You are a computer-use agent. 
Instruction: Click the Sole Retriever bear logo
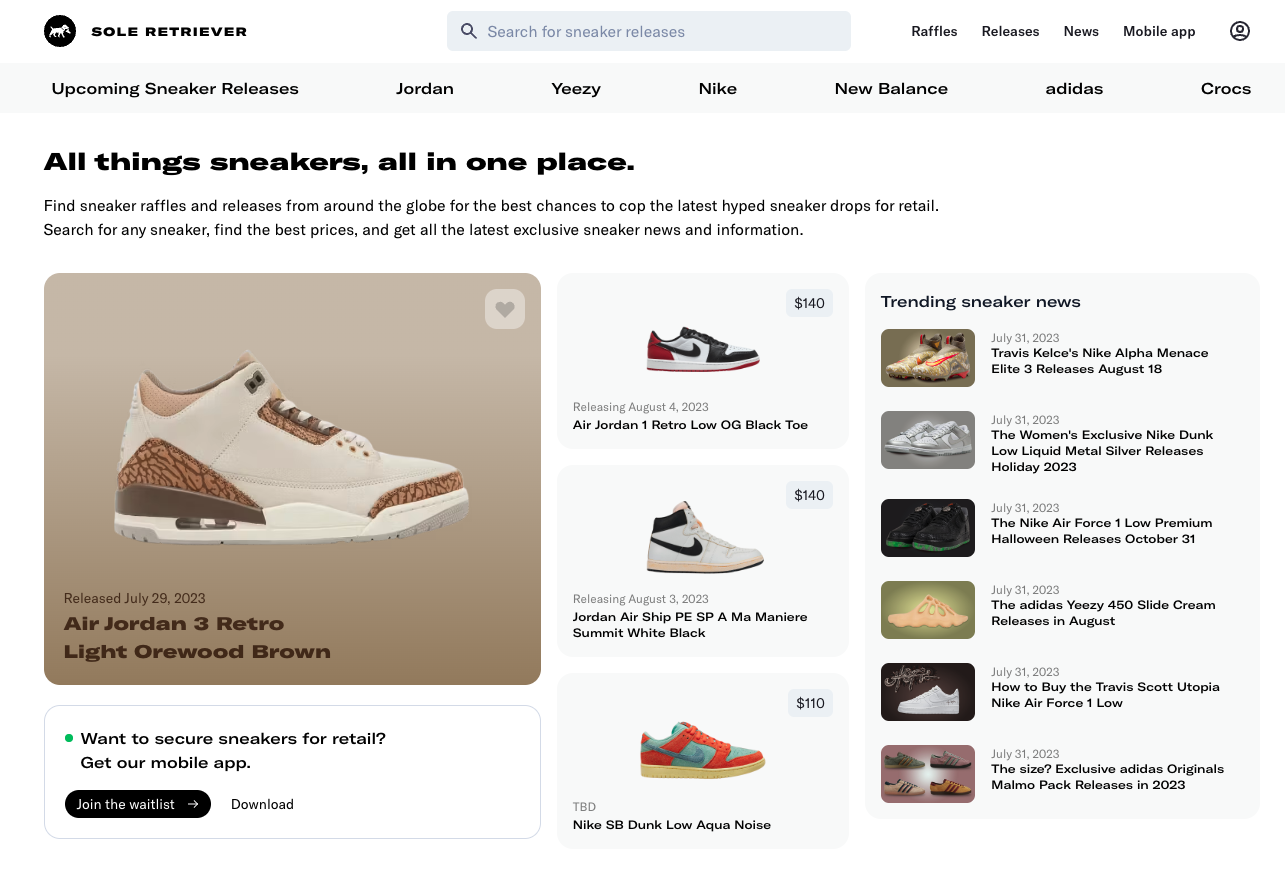point(60,31)
